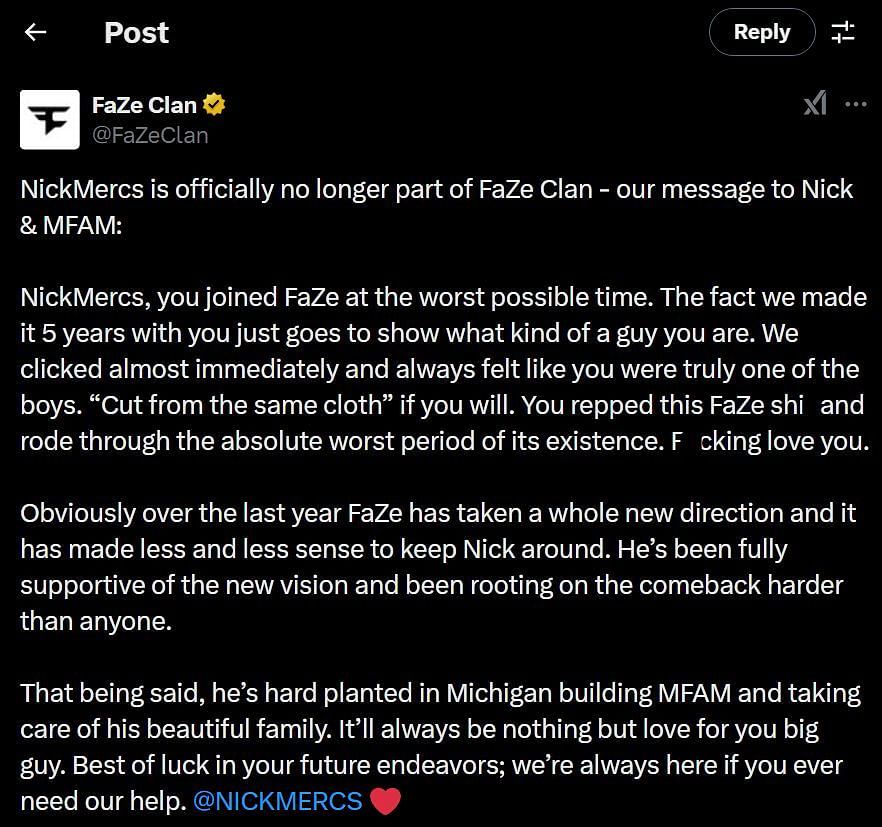Click the paragraph starting 'That being said'

[x=440, y=747]
